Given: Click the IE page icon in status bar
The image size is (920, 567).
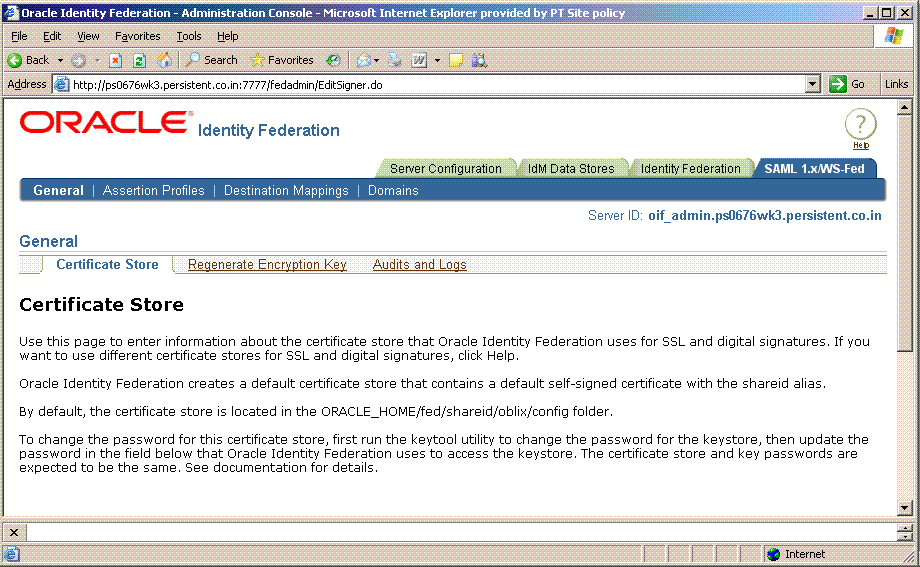Looking at the screenshot, I should coord(12,554).
